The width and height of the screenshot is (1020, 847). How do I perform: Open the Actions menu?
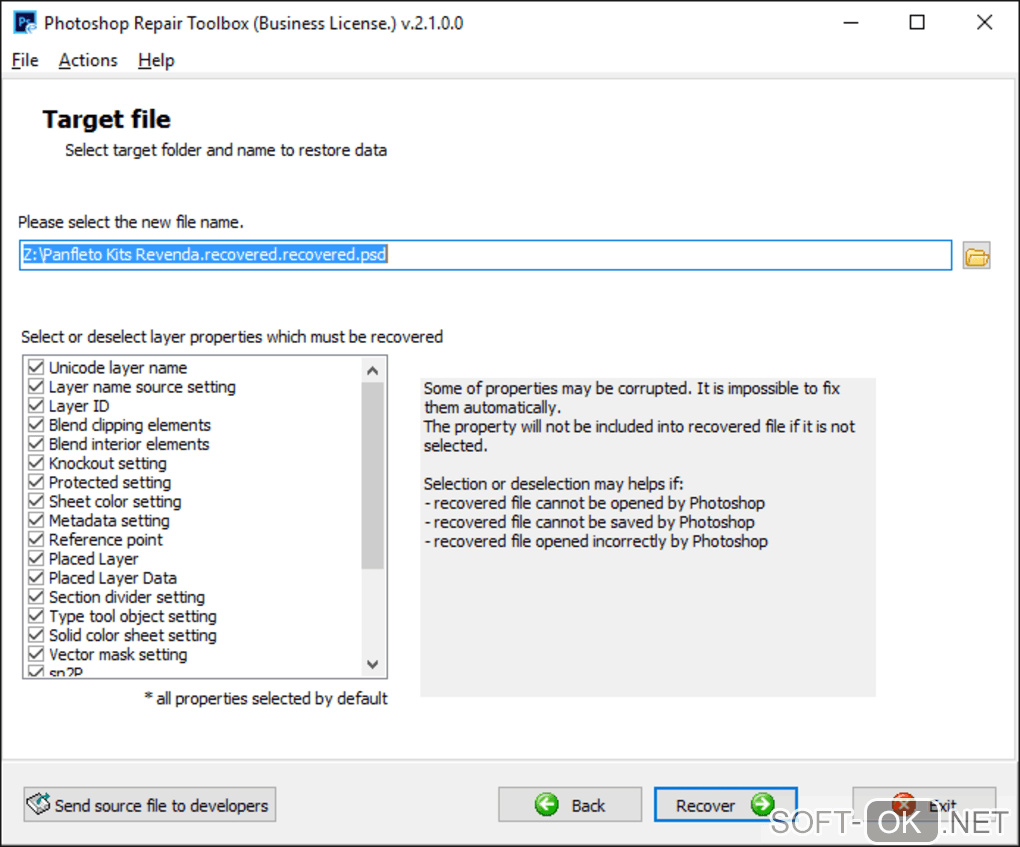(x=88, y=60)
